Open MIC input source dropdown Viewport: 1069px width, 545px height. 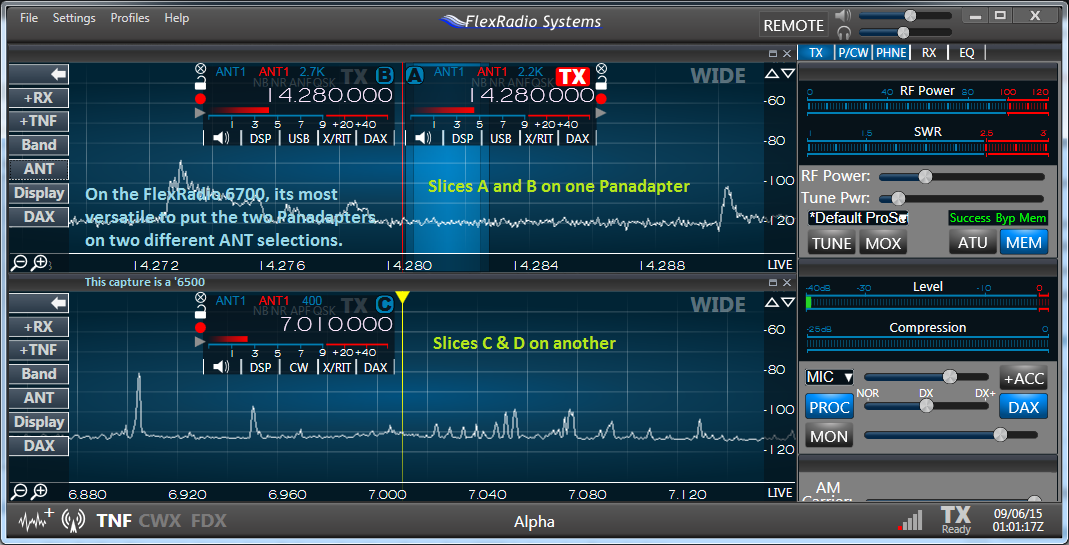pyautogui.click(x=829, y=377)
